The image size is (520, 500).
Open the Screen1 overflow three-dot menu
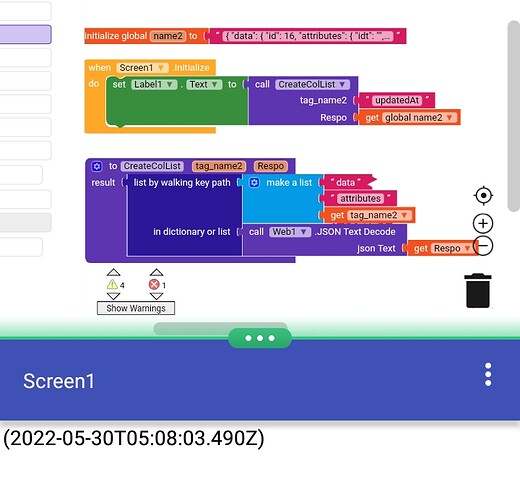click(x=488, y=374)
